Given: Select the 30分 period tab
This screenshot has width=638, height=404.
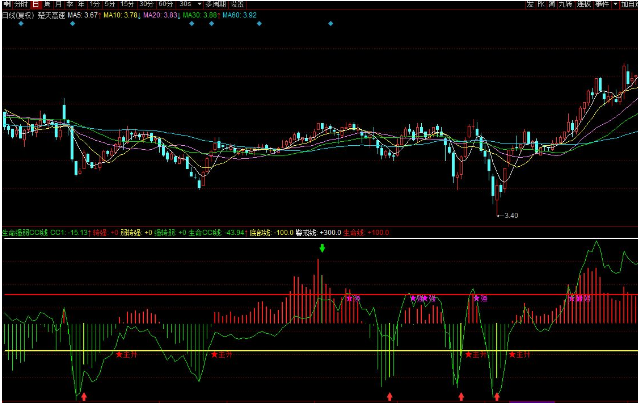Looking at the screenshot, I should tap(146, 4).
